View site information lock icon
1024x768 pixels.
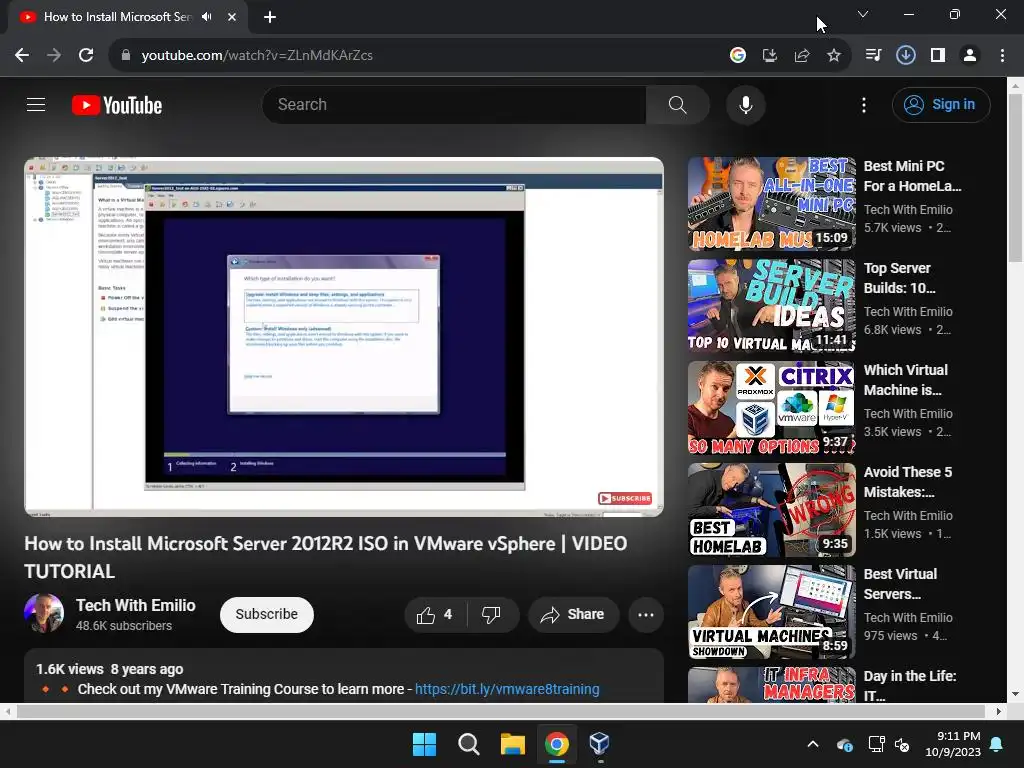click(126, 55)
